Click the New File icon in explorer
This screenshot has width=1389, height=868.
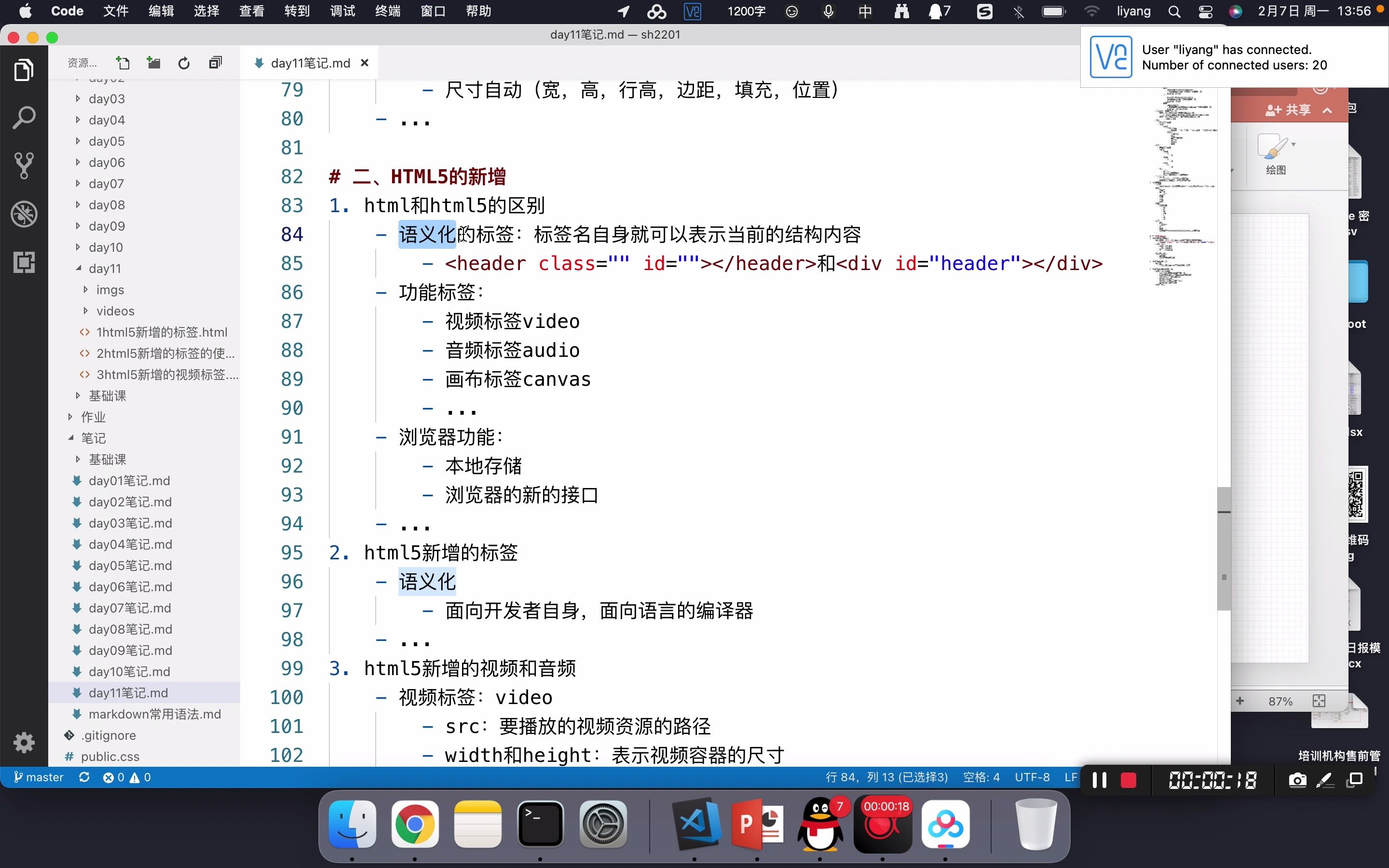[x=123, y=63]
